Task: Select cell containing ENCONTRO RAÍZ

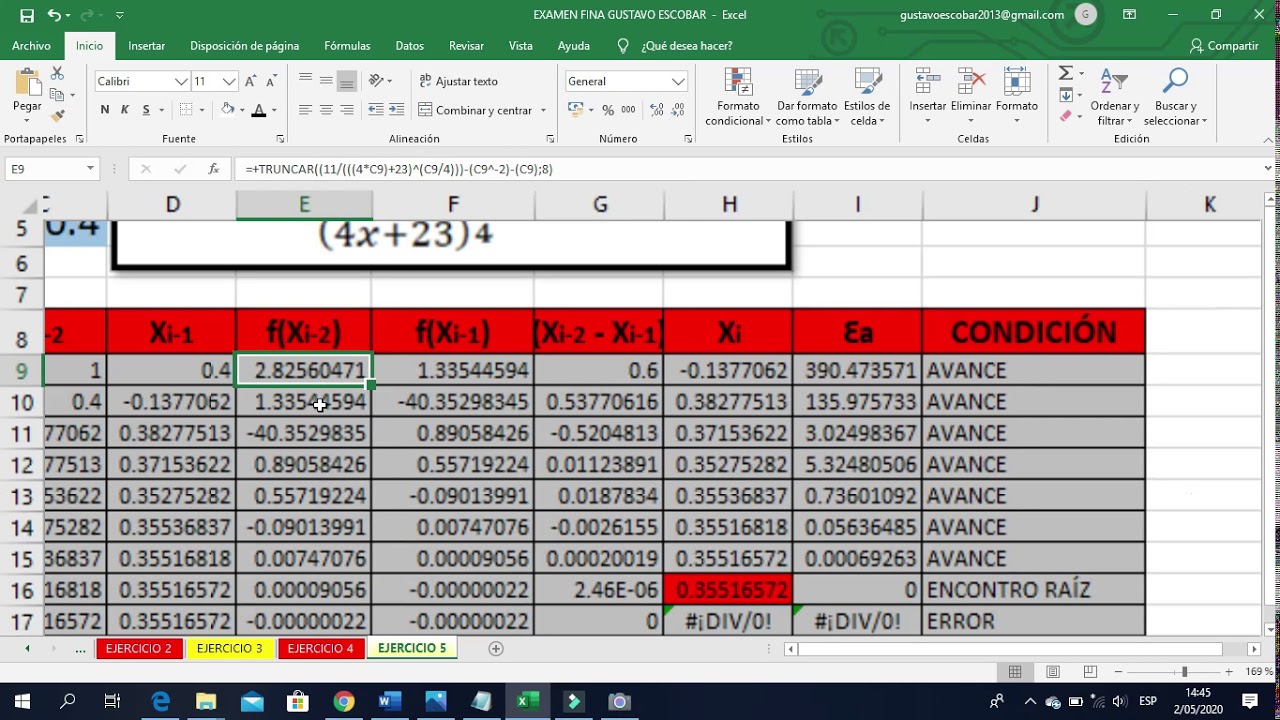Action: (1034, 590)
